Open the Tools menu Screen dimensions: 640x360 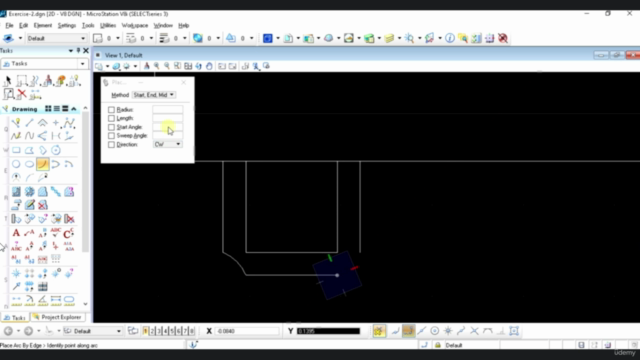(88, 25)
